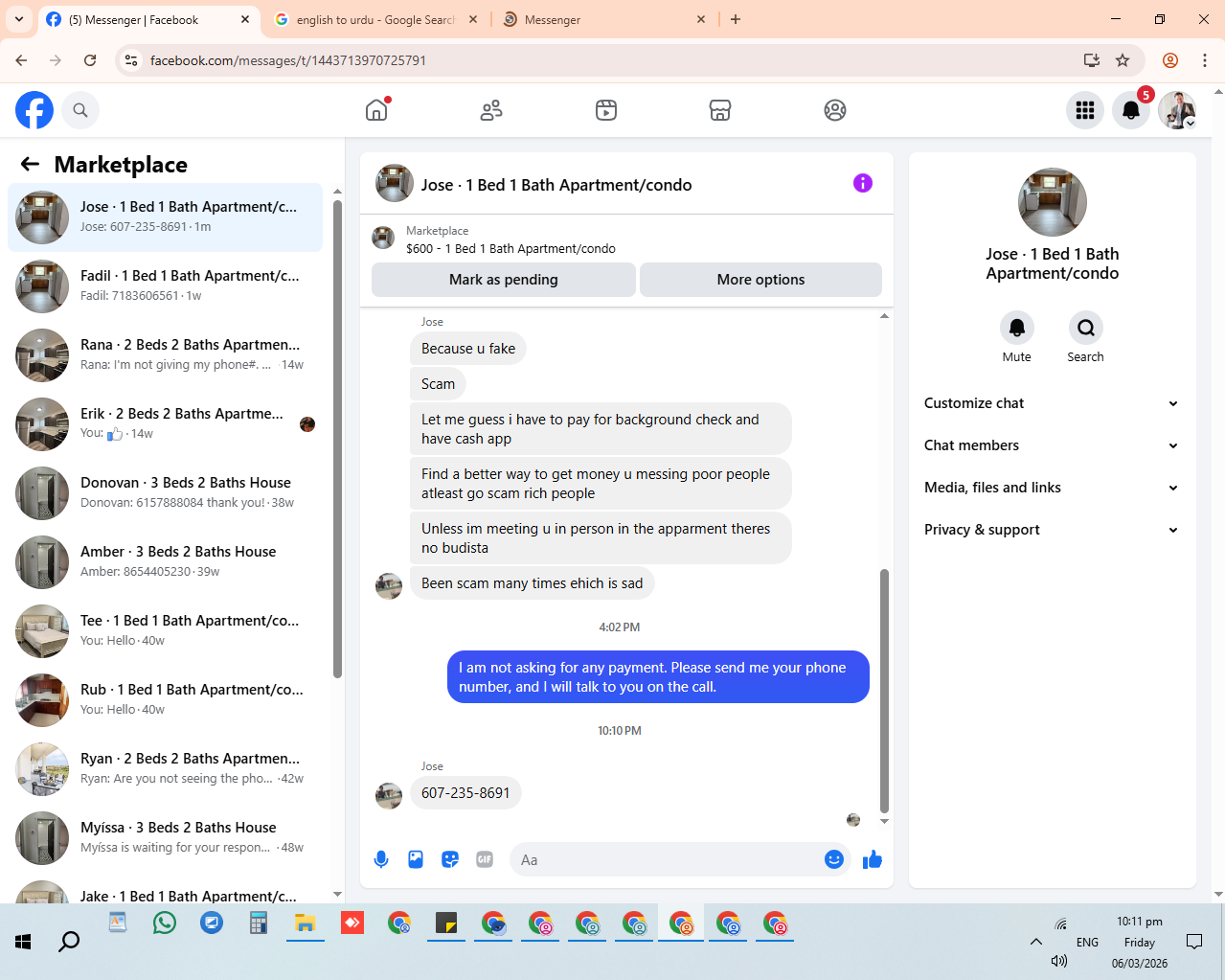This screenshot has height=980, width=1225.
Task: Open Myíssa 3 Beds 2 Baths House chat
Action: coord(165,838)
